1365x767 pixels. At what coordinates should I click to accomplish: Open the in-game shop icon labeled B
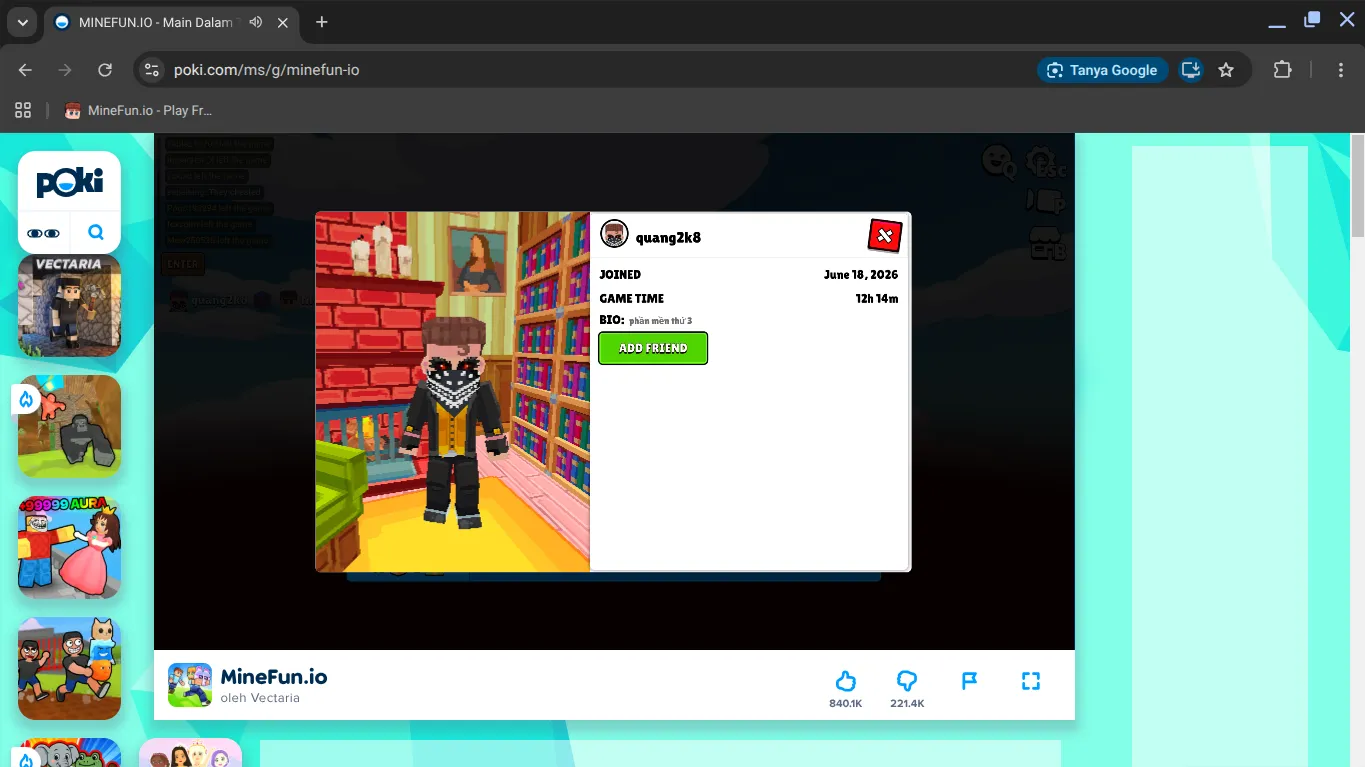1047,243
